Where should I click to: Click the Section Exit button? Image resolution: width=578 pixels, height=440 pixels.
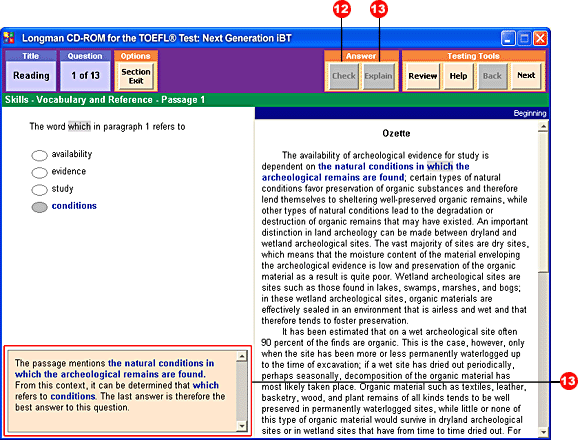click(x=136, y=76)
